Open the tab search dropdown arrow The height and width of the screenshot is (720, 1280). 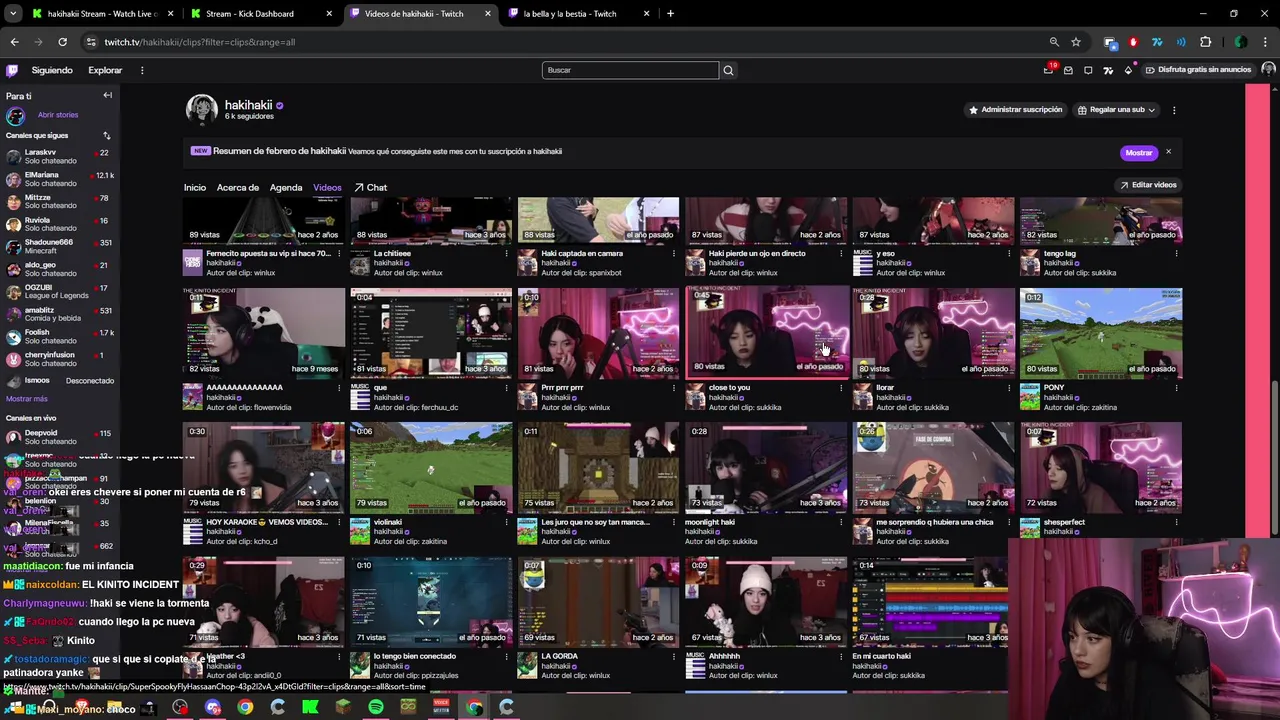pyautogui.click(x=13, y=14)
